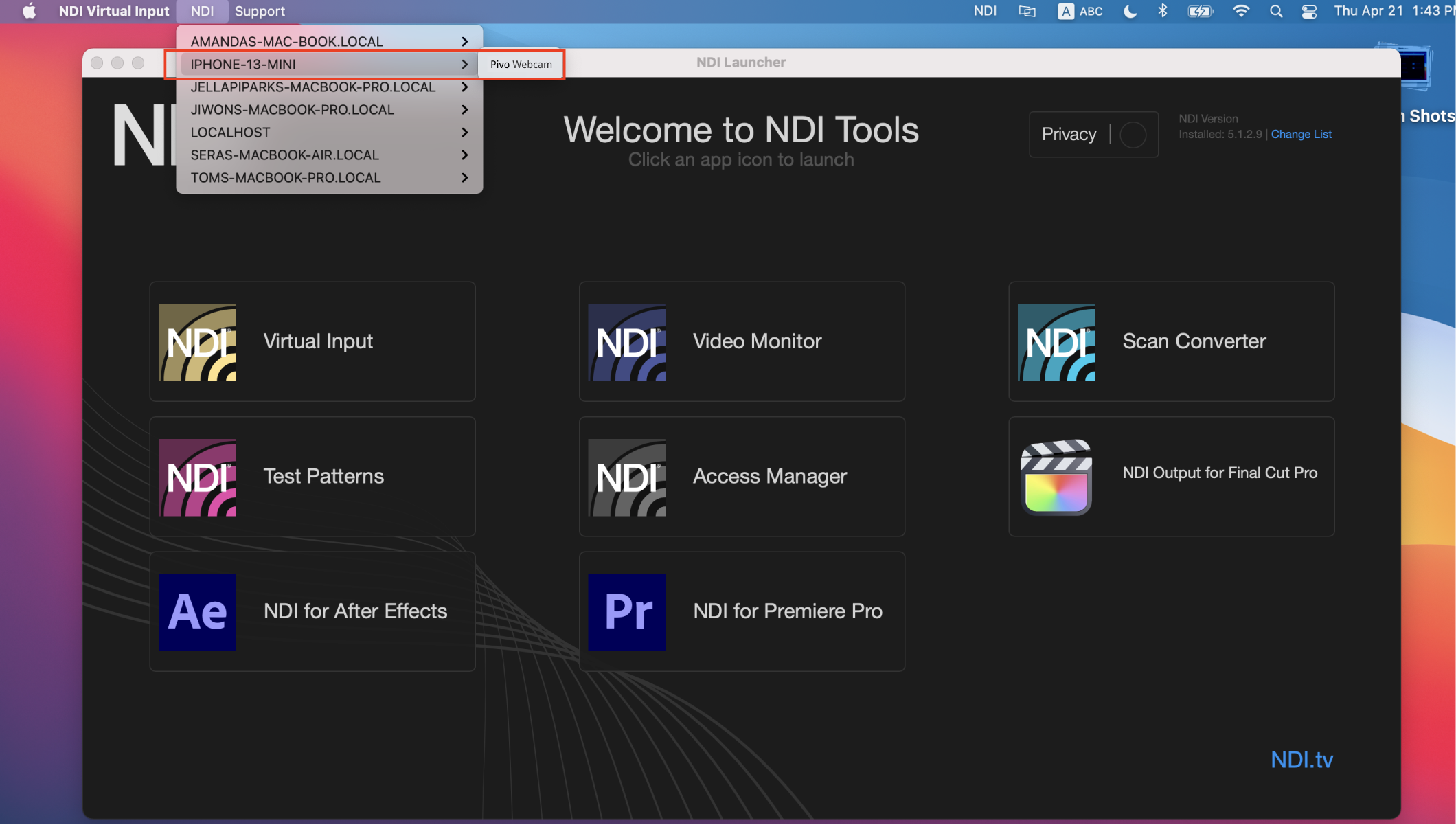
Task: Open the Apple menu icon
Action: (x=29, y=11)
